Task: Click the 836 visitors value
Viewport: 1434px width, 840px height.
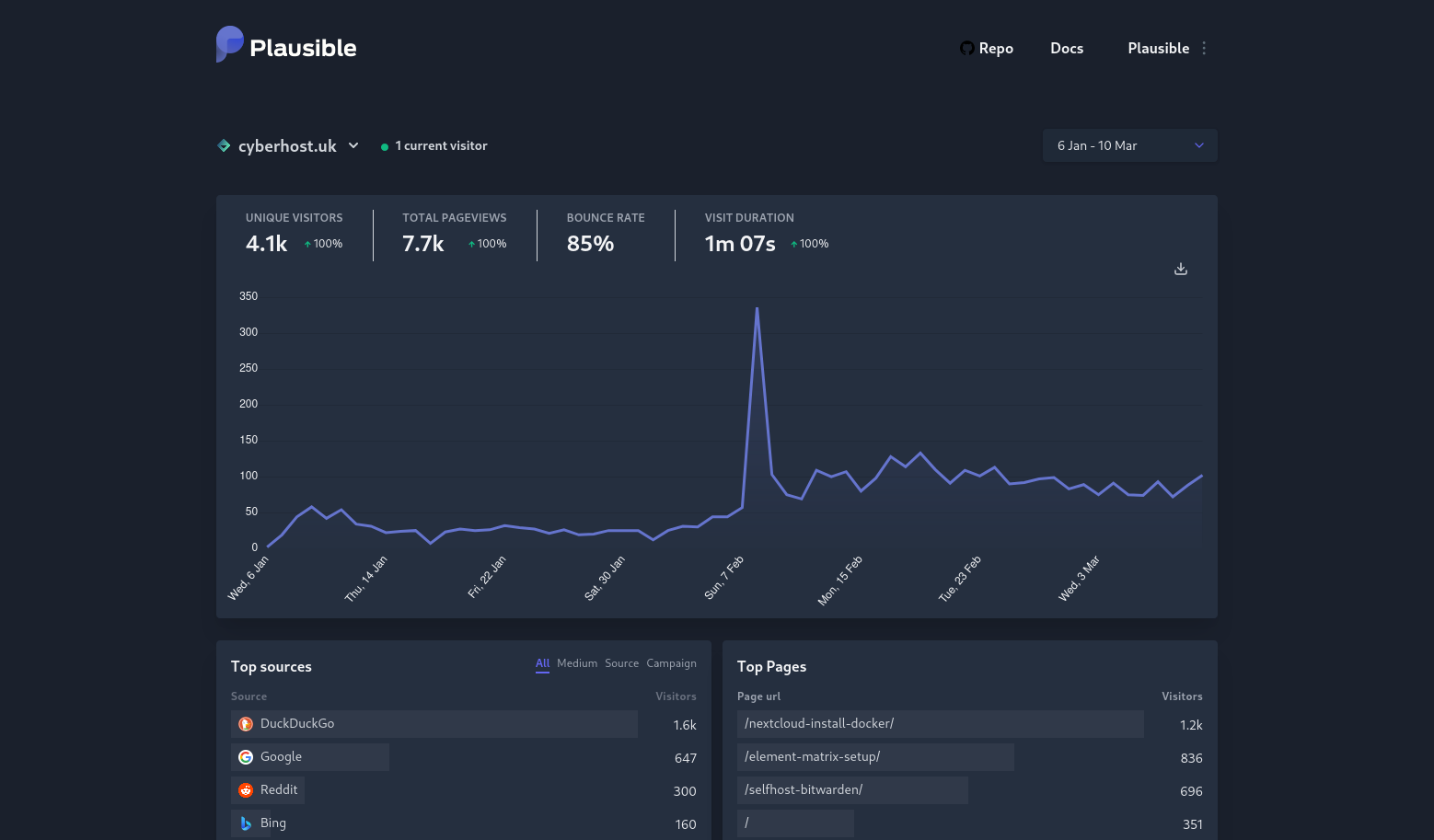Action: pyautogui.click(x=1191, y=758)
